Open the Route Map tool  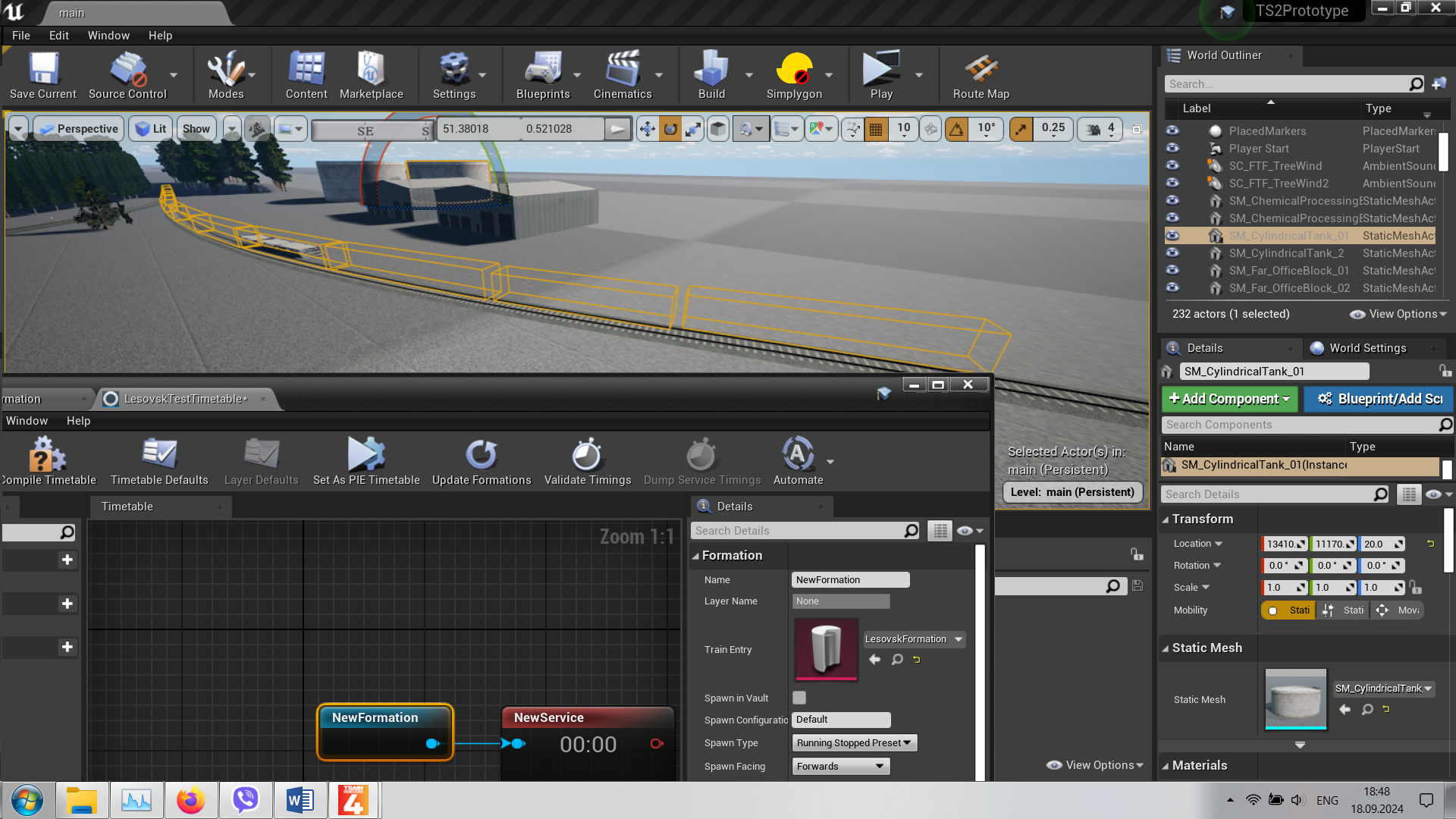coord(981,76)
